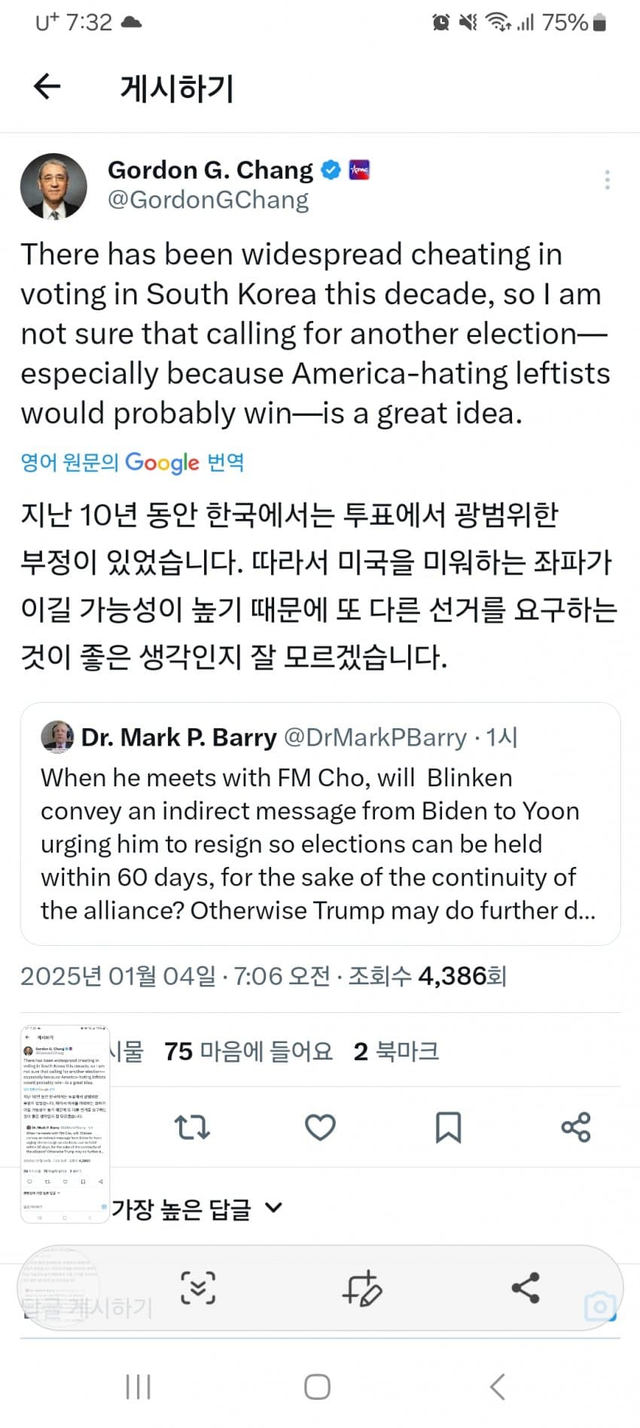640x1428 pixels.
Task: Open Gordon G. Chang's profile picture
Action: (x=54, y=186)
